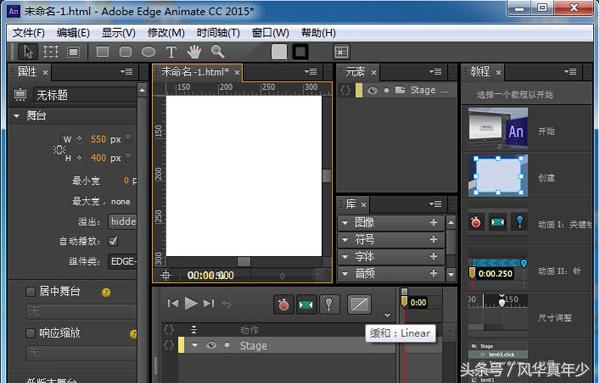Image resolution: width=599 pixels, height=383 pixels.
Task: Open the background color swatch
Action: 279,52
